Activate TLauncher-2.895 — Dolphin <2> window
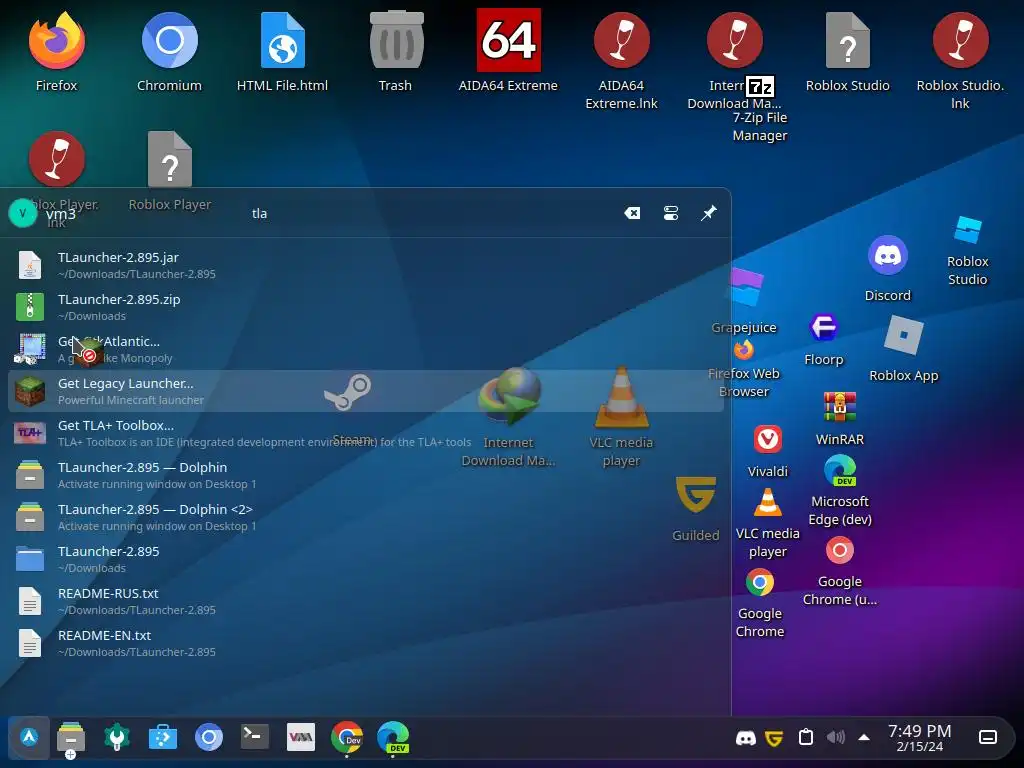 point(366,517)
